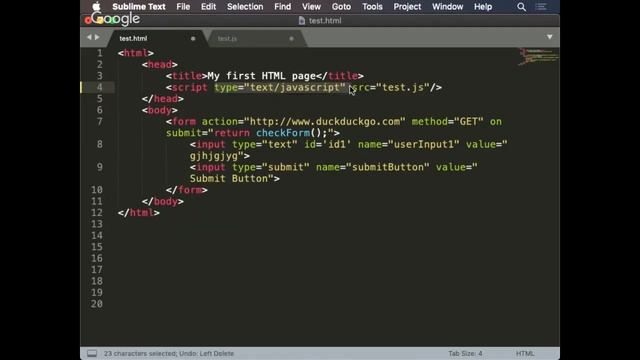Click the script tag name on line 4
This screenshot has height=360, width=640.
click(x=189, y=87)
